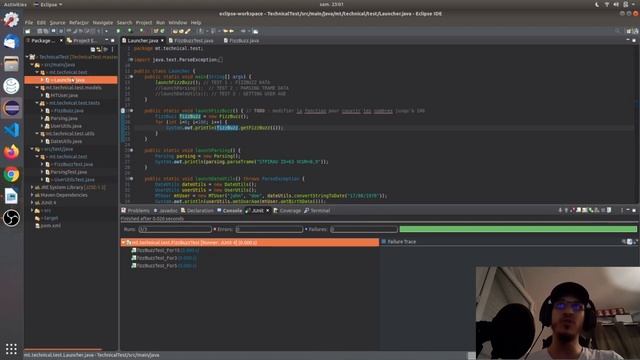
Task: Click the Run toolbar icon
Action: (130, 31)
